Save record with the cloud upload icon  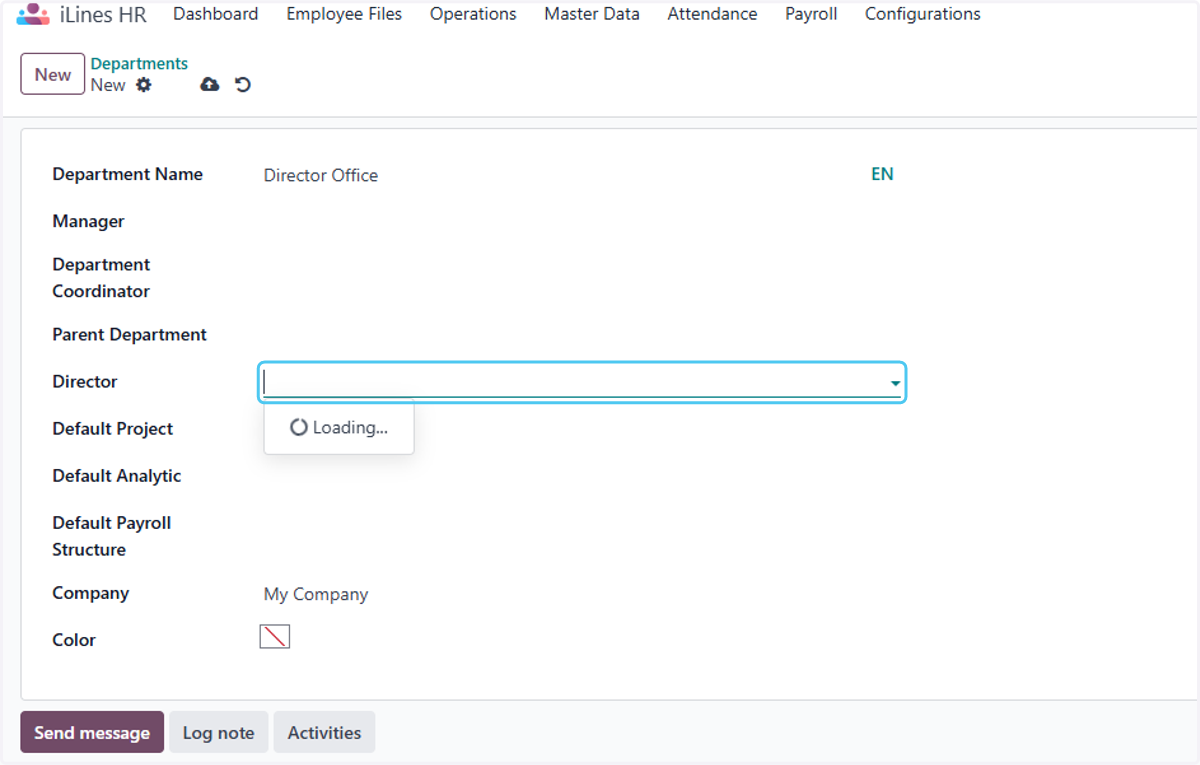click(x=209, y=85)
